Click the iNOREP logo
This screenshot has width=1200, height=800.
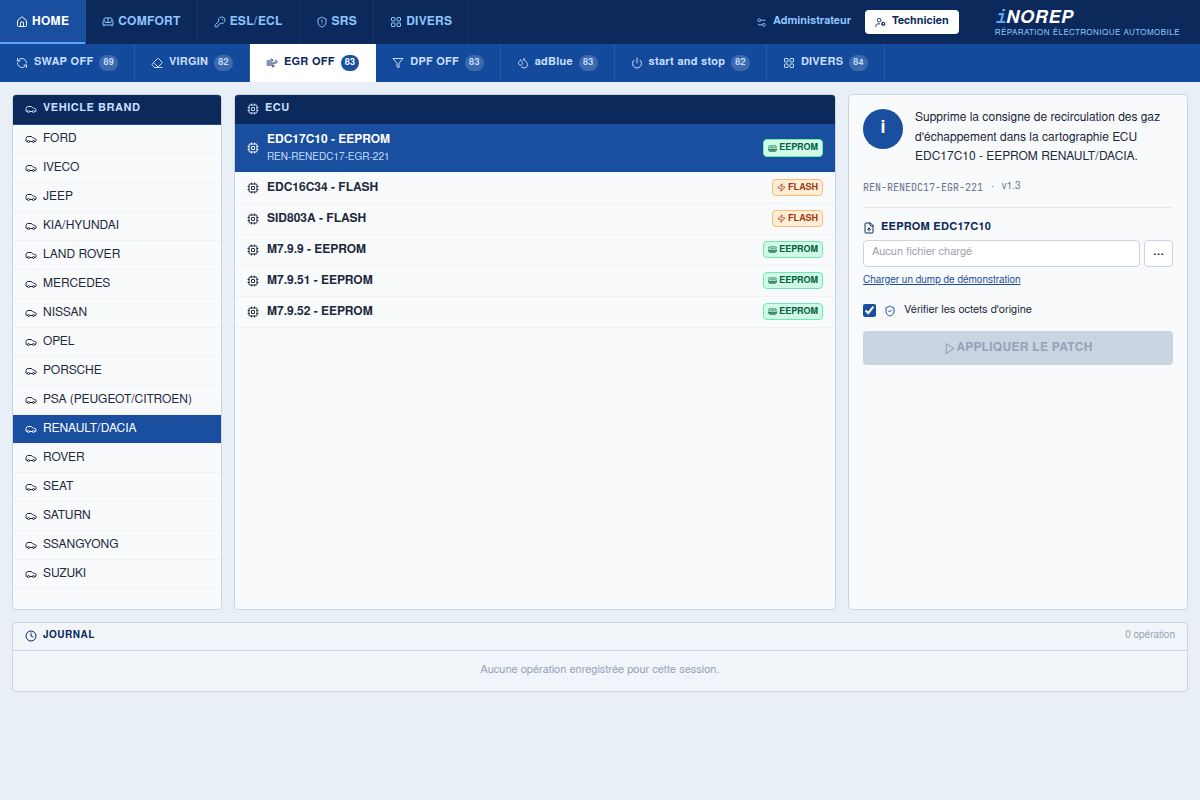[x=1087, y=21]
